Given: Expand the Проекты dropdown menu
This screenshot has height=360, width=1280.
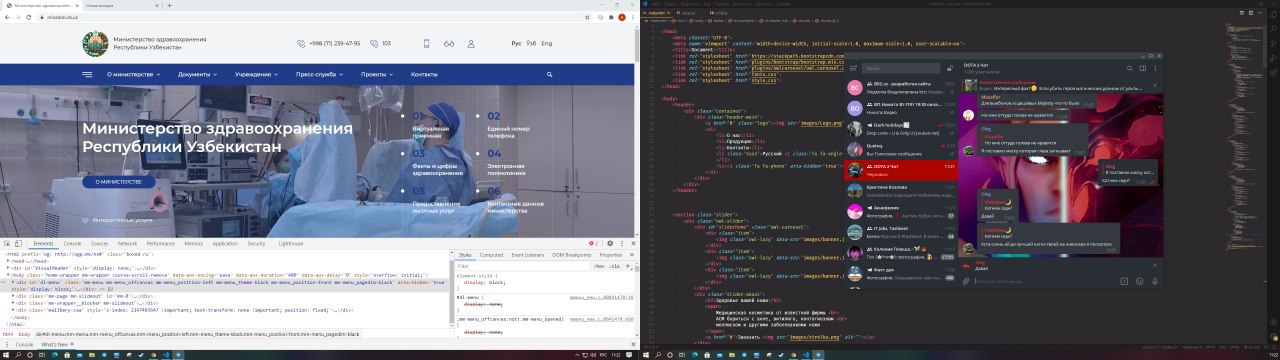Looking at the screenshot, I should pos(376,75).
